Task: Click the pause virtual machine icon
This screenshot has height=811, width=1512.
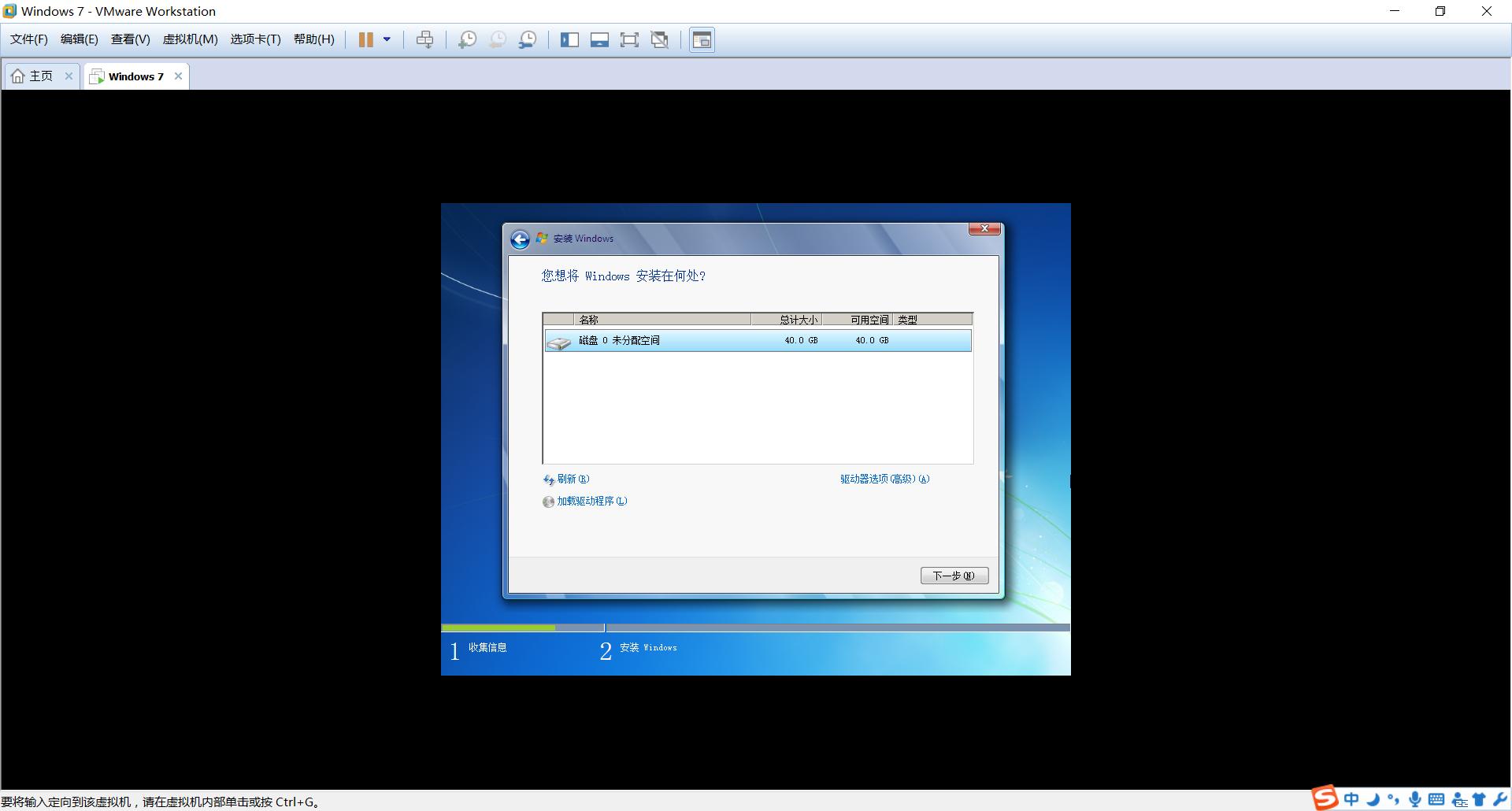Action: 365,39
